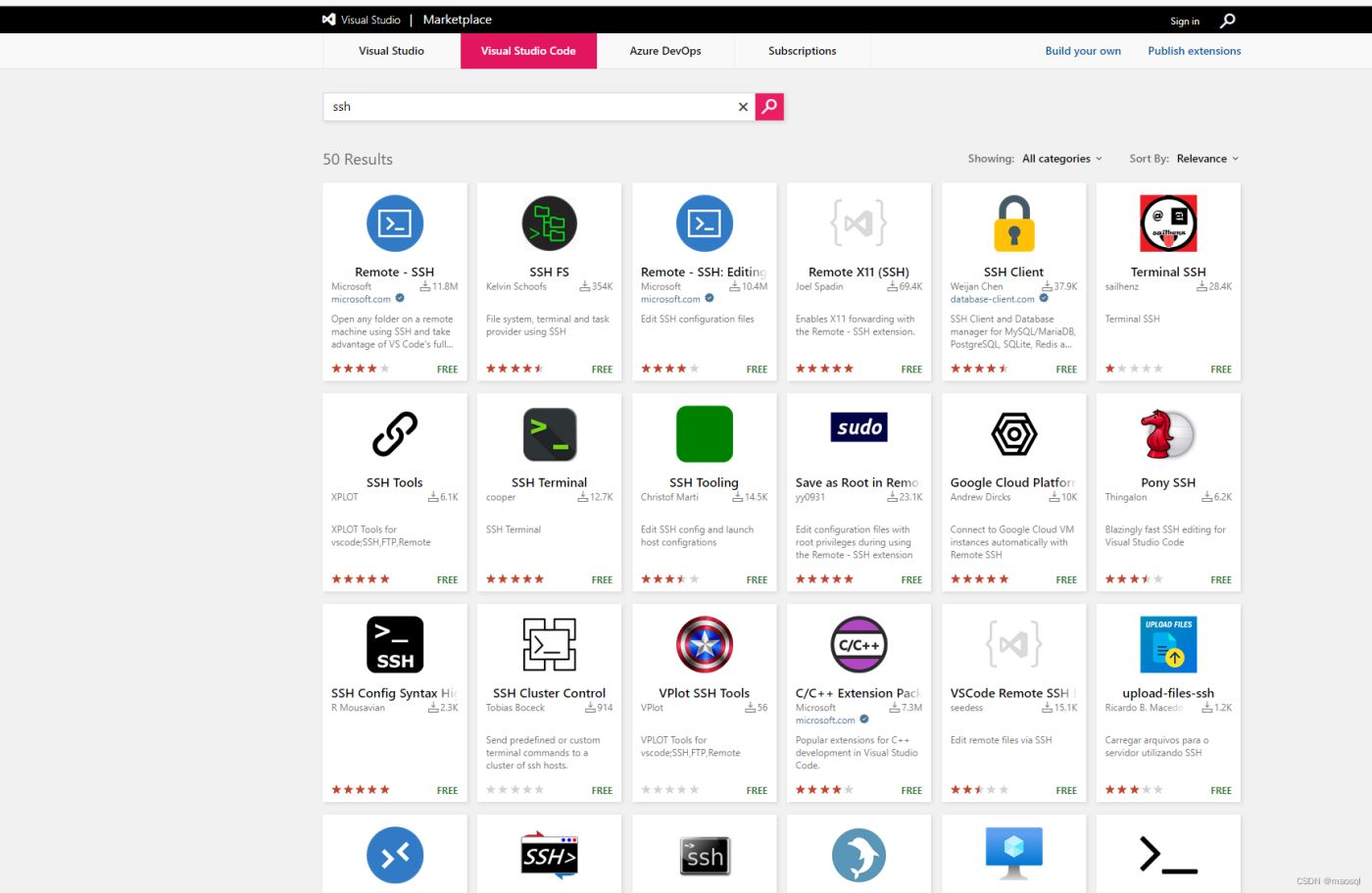The width and height of the screenshot is (1372, 893).
Task: Switch to the Azure DevOps tab
Action: pos(664,51)
